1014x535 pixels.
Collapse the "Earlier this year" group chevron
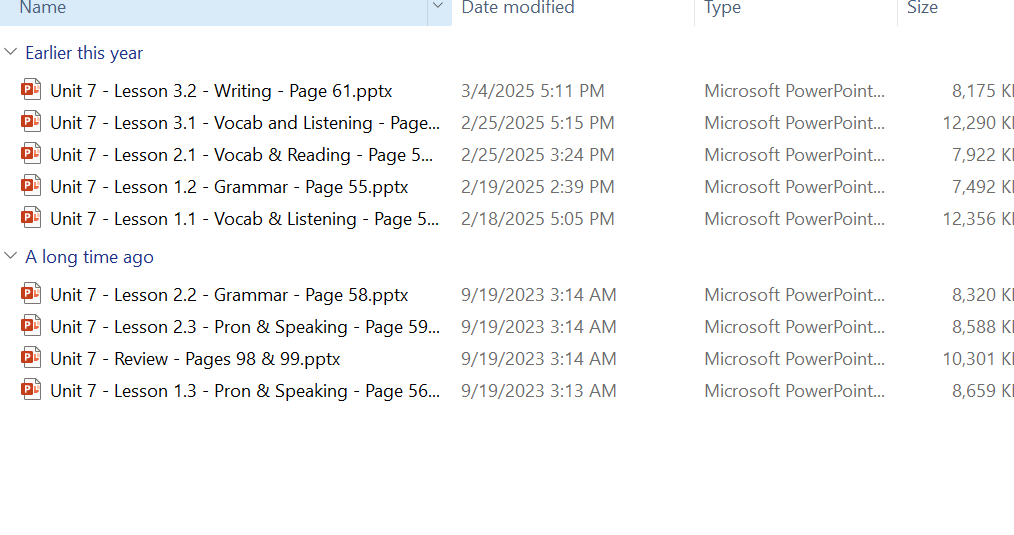(11, 52)
